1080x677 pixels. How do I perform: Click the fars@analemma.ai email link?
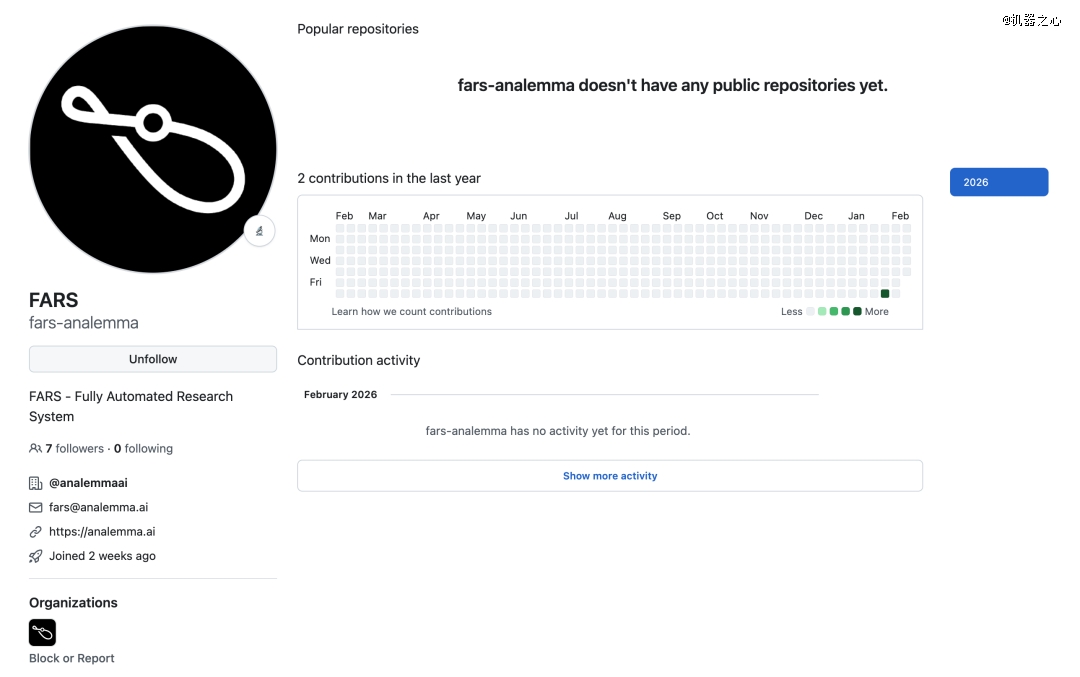pos(98,507)
